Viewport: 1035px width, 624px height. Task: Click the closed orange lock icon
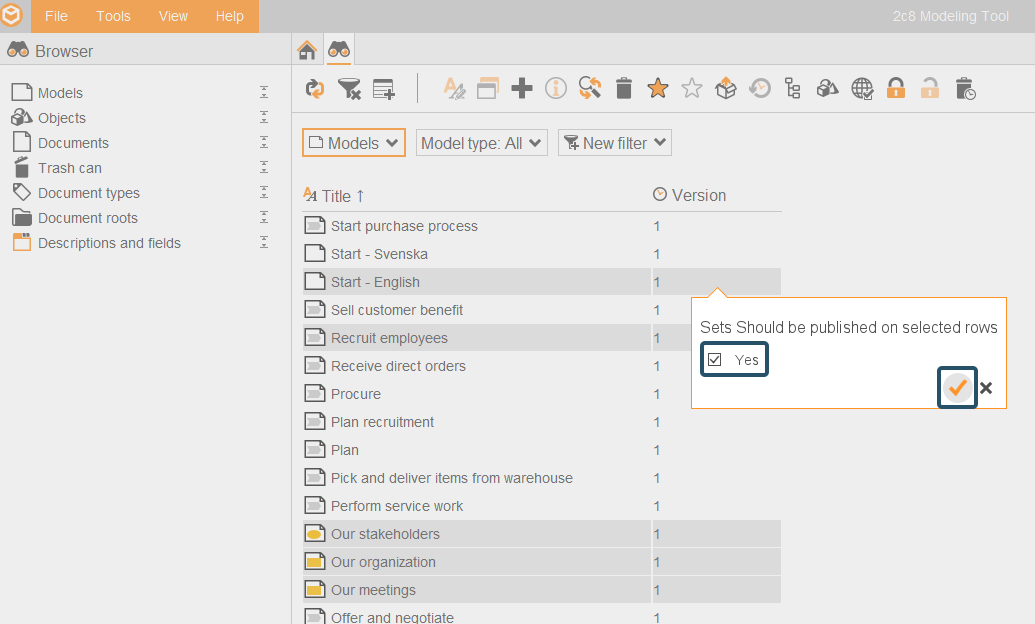896,88
